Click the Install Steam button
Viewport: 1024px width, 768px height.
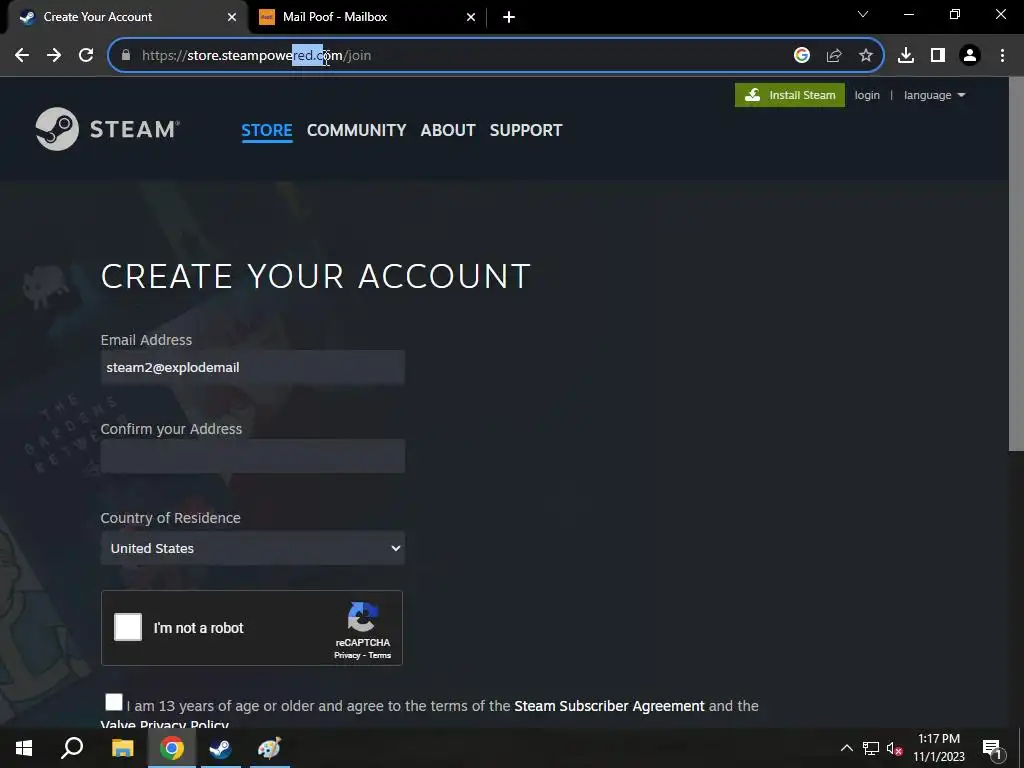point(790,95)
